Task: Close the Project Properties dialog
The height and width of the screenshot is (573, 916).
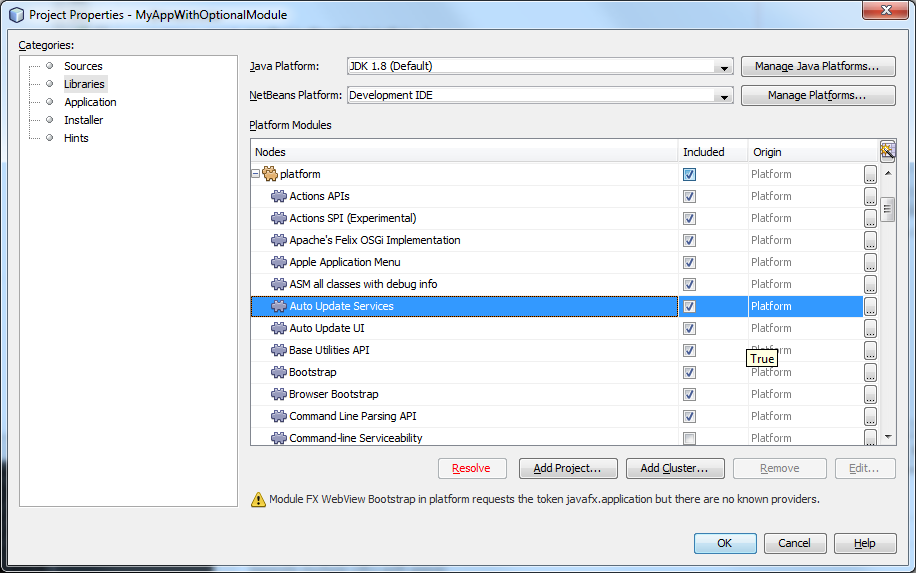Action: pyautogui.click(x=885, y=10)
